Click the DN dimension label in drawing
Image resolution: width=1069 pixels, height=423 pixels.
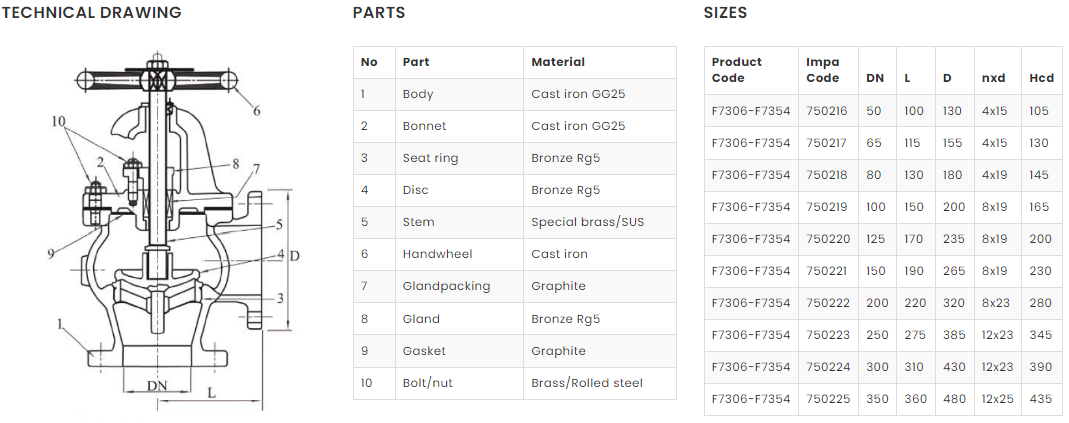click(x=157, y=384)
